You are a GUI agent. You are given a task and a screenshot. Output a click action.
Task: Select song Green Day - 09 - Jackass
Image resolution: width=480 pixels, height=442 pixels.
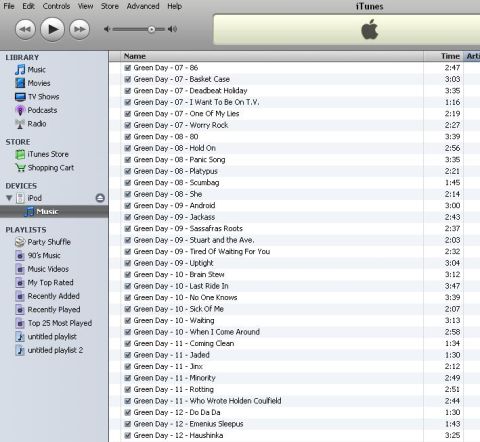[x=174, y=217]
